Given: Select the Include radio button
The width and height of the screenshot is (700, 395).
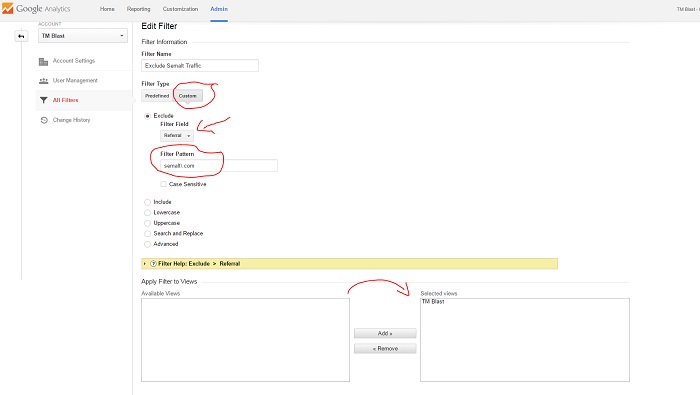Looking at the screenshot, I should click(x=147, y=202).
